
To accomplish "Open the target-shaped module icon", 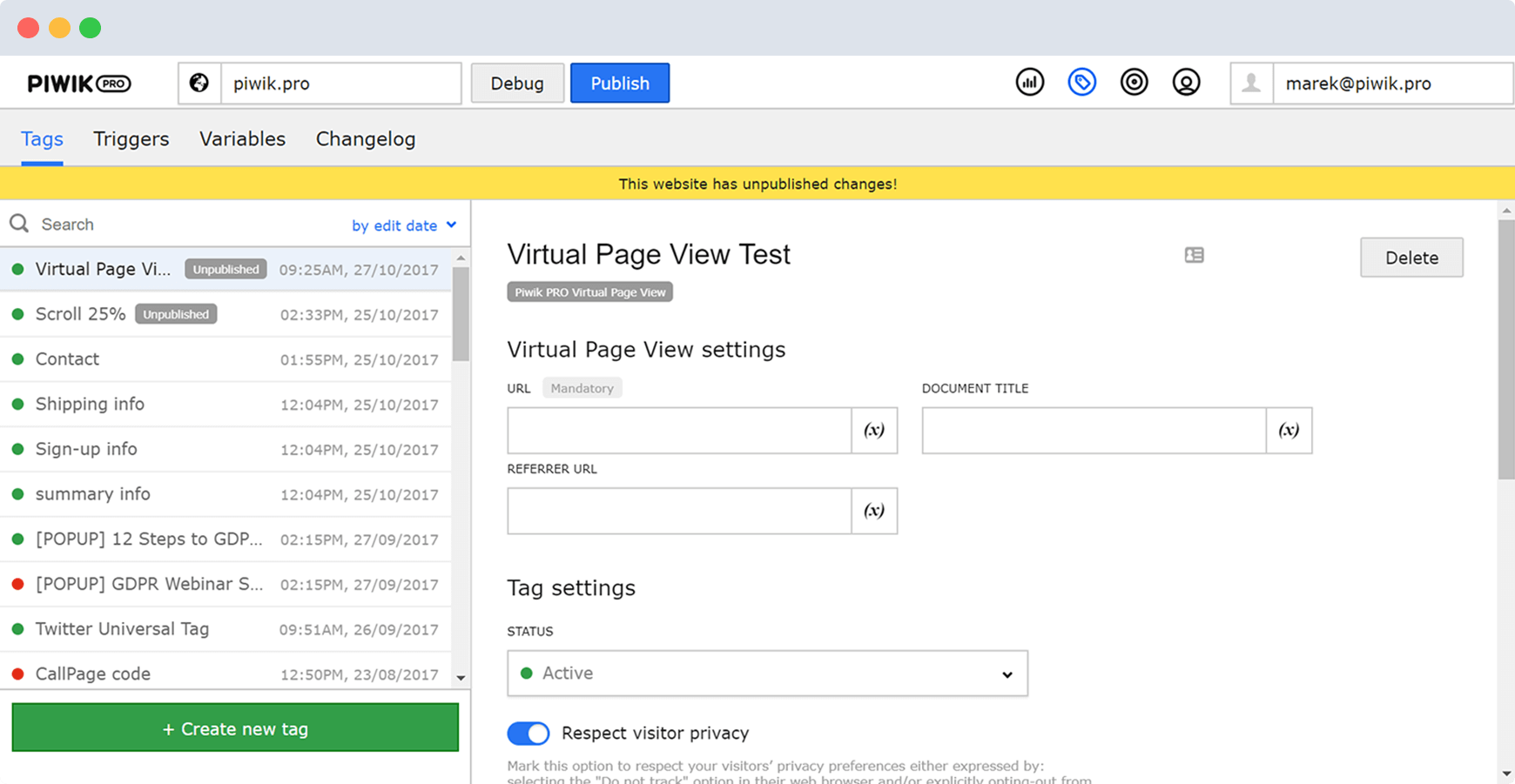I will pyautogui.click(x=1135, y=83).
